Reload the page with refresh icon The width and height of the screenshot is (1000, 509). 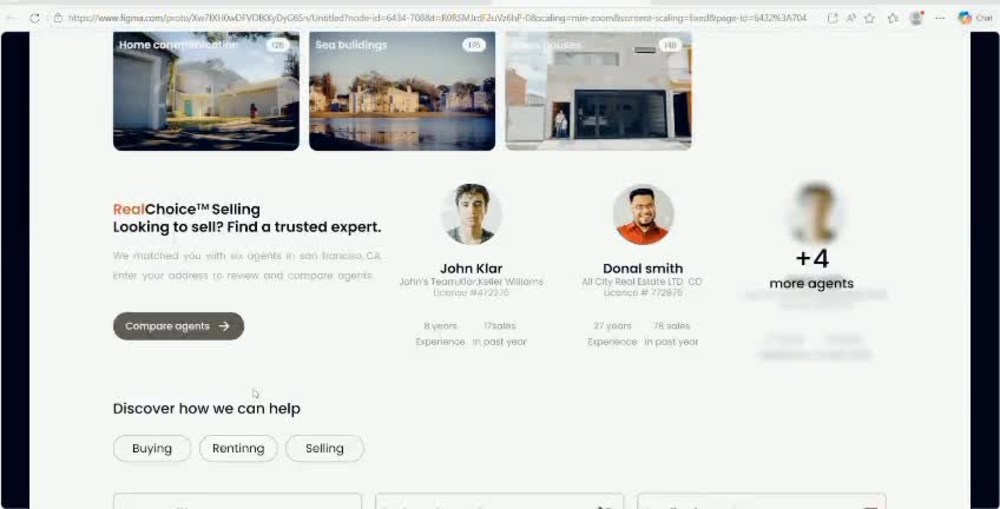34,18
